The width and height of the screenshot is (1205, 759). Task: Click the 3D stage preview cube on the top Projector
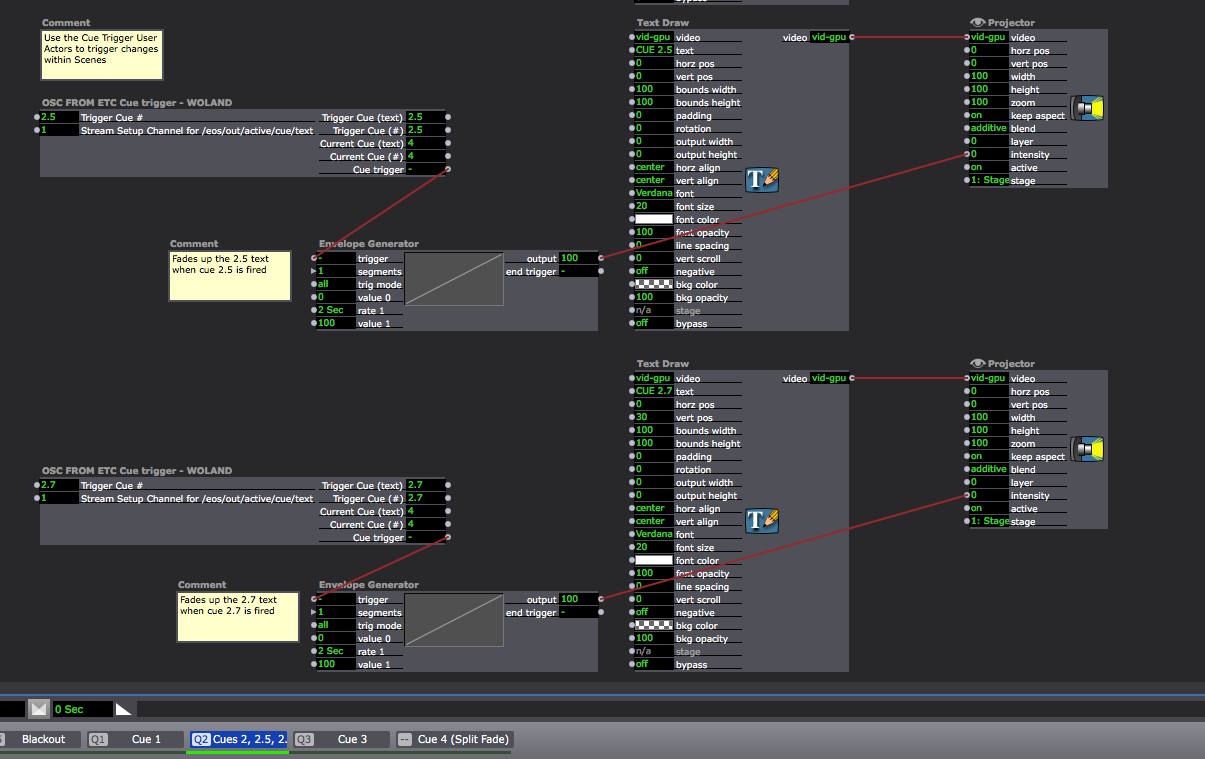click(x=1087, y=107)
